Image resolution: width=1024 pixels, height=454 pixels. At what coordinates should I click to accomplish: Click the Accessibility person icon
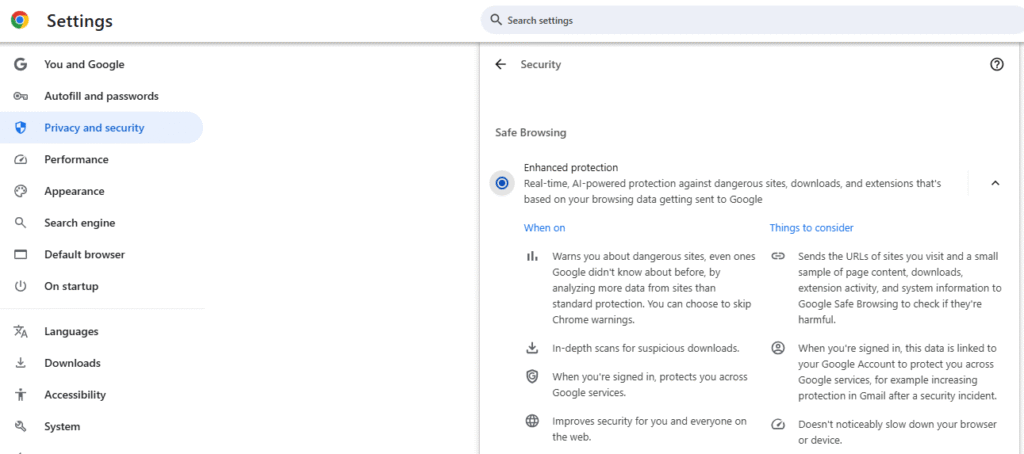tap(21, 395)
